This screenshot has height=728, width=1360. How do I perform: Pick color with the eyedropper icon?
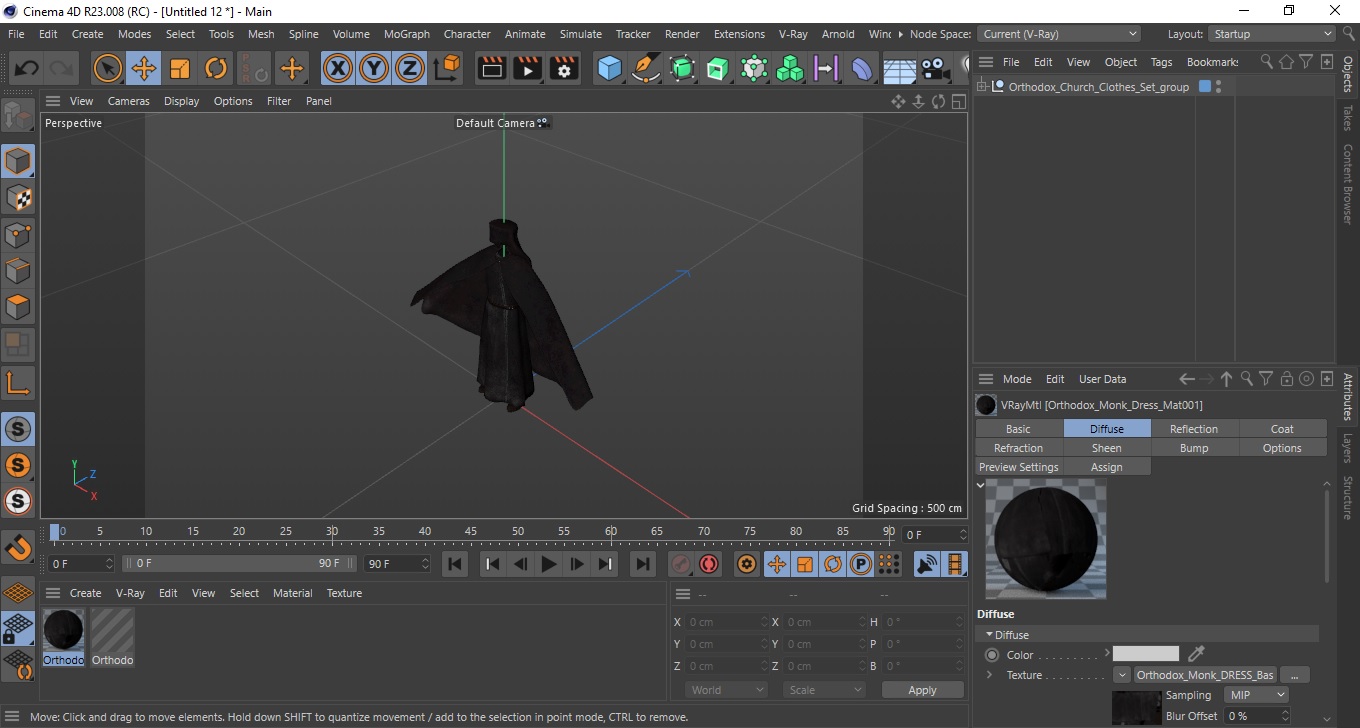[x=1196, y=654]
